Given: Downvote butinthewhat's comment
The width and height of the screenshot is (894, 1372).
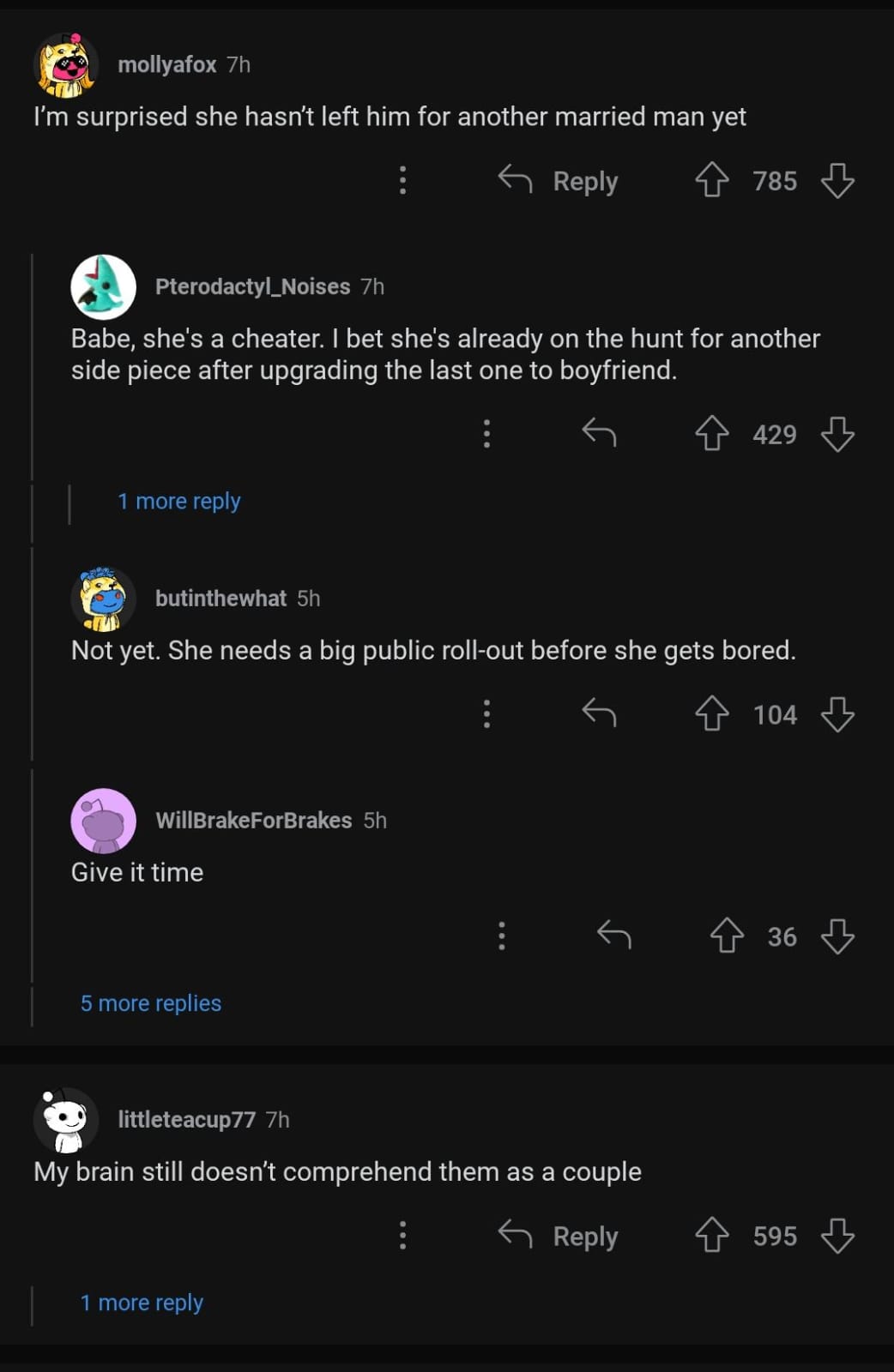Looking at the screenshot, I should click(x=837, y=714).
